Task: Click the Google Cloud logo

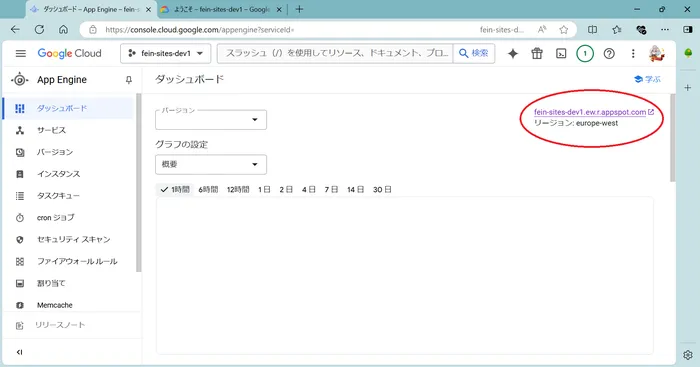Action: point(69,54)
